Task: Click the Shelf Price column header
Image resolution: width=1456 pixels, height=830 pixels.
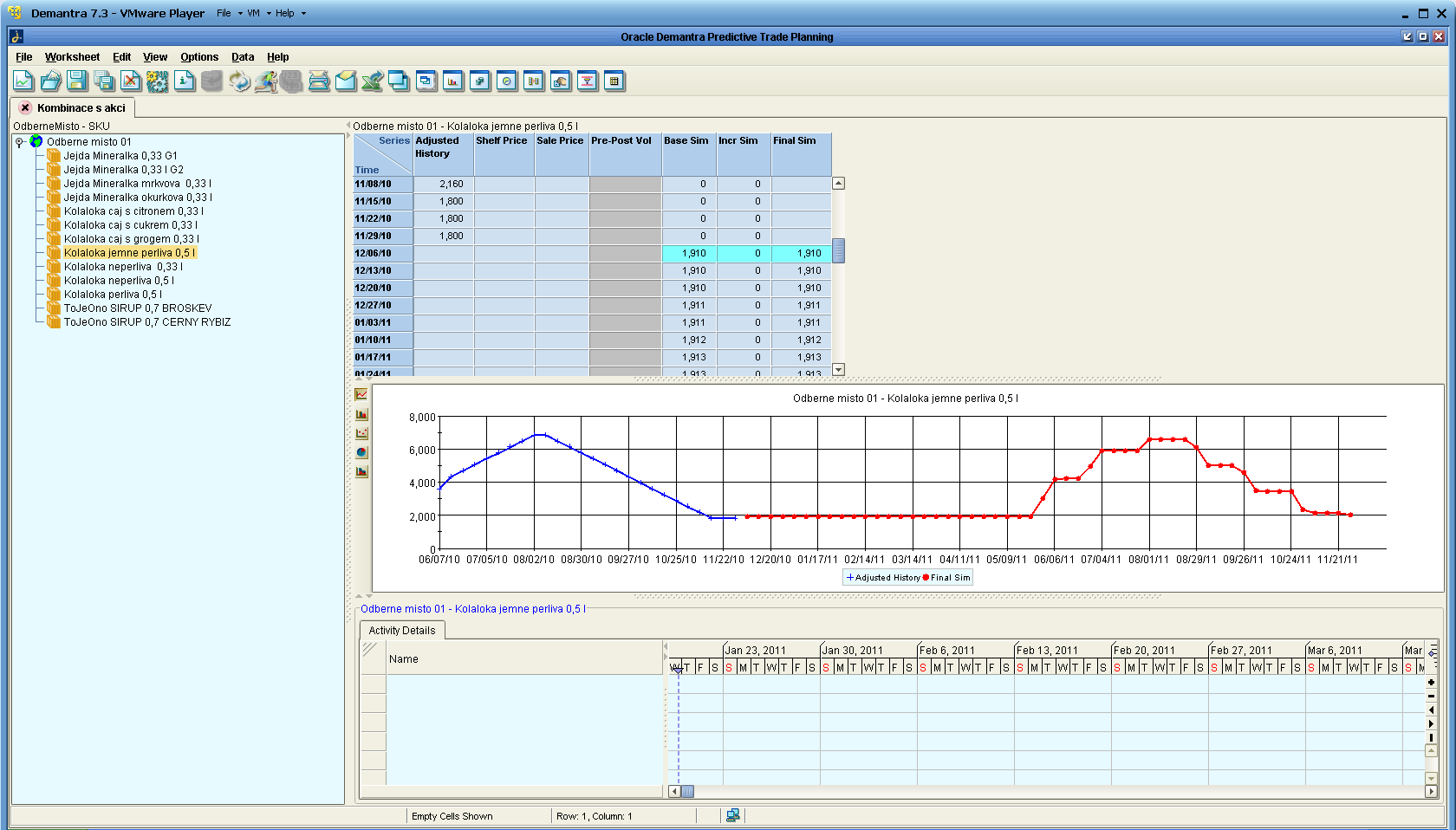Action: pos(504,154)
